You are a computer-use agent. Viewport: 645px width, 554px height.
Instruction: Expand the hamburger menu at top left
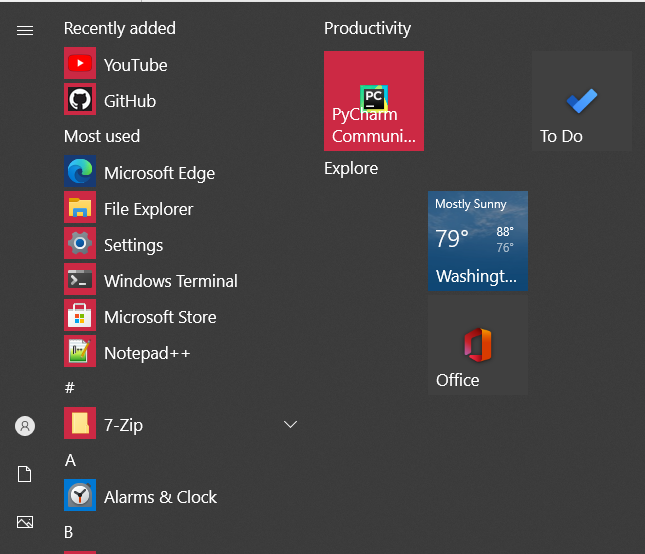(25, 31)
